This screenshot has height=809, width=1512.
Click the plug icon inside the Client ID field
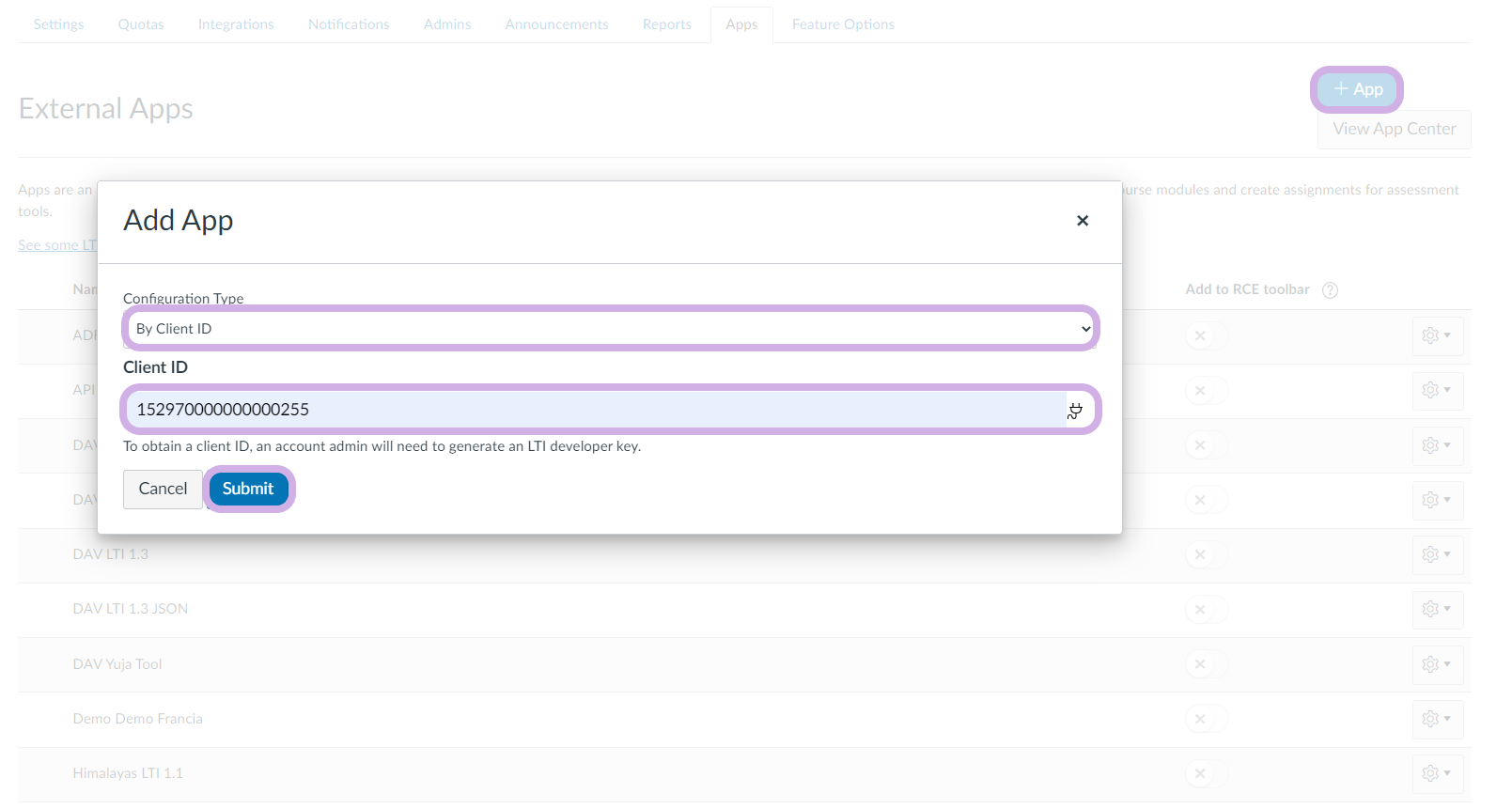point(1075,411)
